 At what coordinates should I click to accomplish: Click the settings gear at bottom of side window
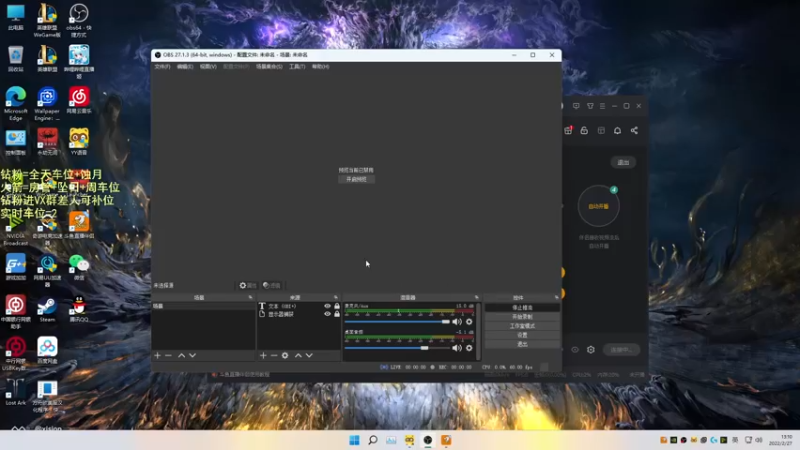click(x=591, y=349)
